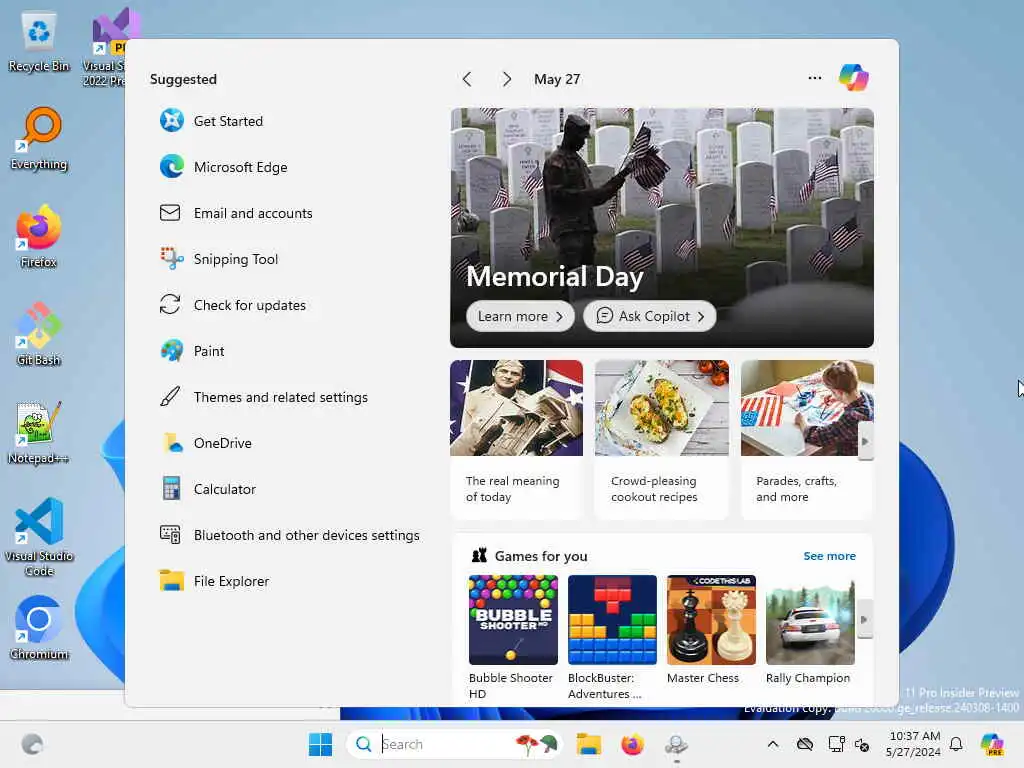Click the May 27 date label
Screen dimensions: 1024x768
coord(557,79)
